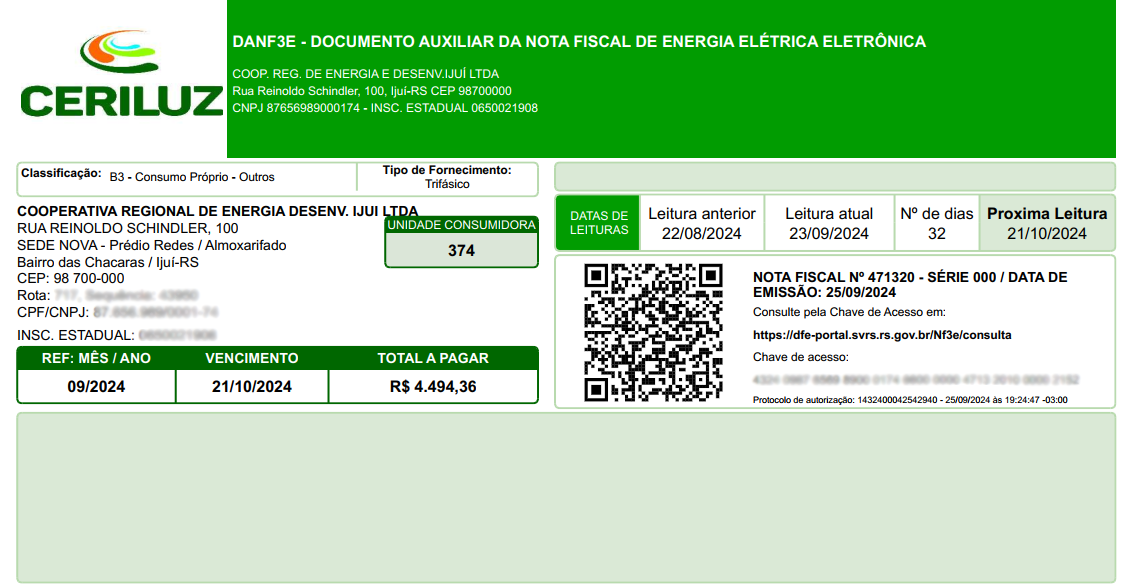Click the 'INSC. ESTADUAL:' line under customer data

(117, 336)
